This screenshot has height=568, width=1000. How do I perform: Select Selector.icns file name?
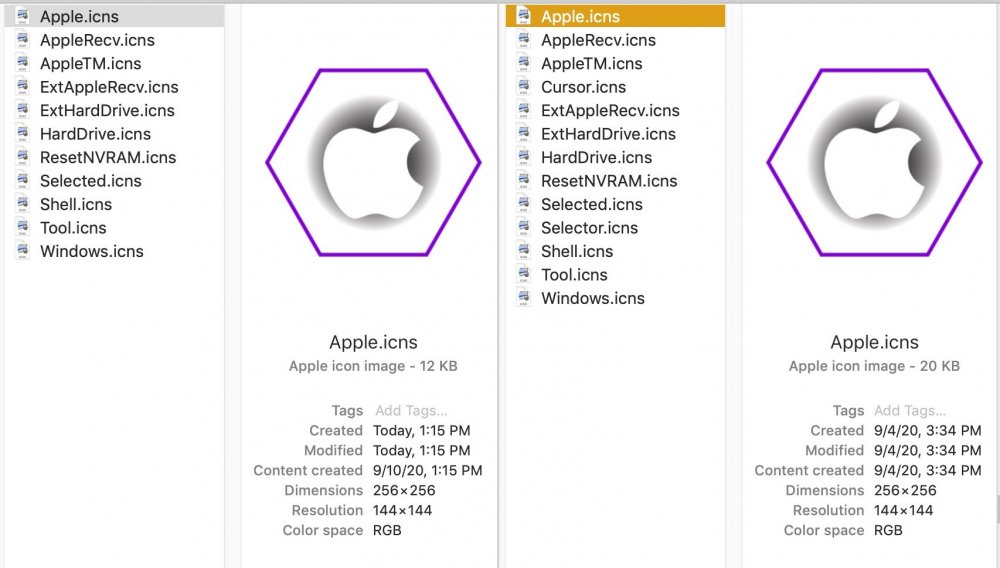[589, 228]
